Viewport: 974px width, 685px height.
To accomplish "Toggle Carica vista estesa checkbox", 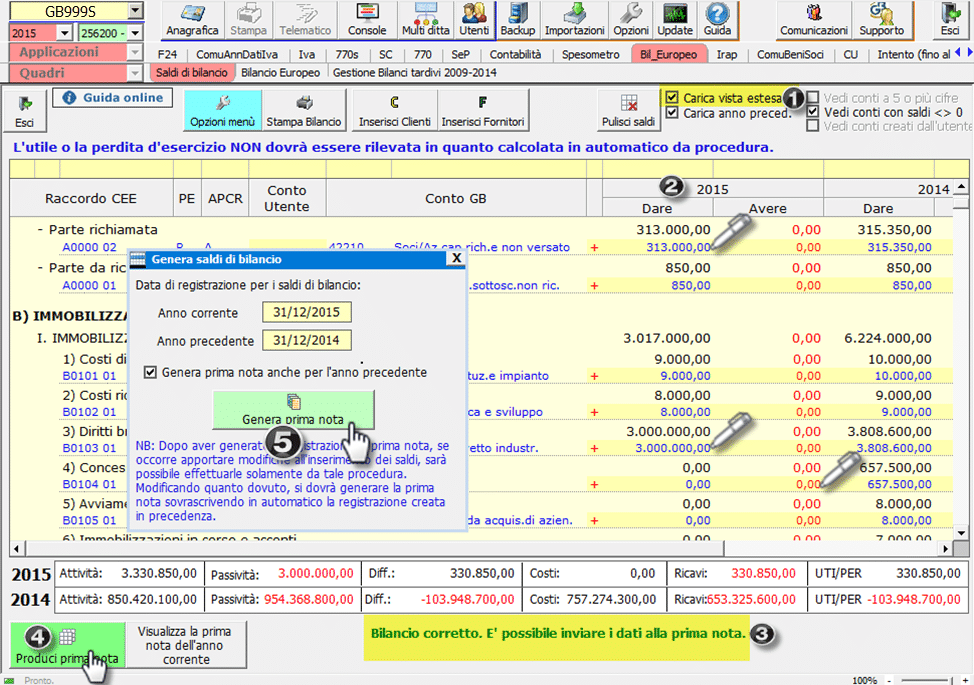I will click(x=672, y=98).
